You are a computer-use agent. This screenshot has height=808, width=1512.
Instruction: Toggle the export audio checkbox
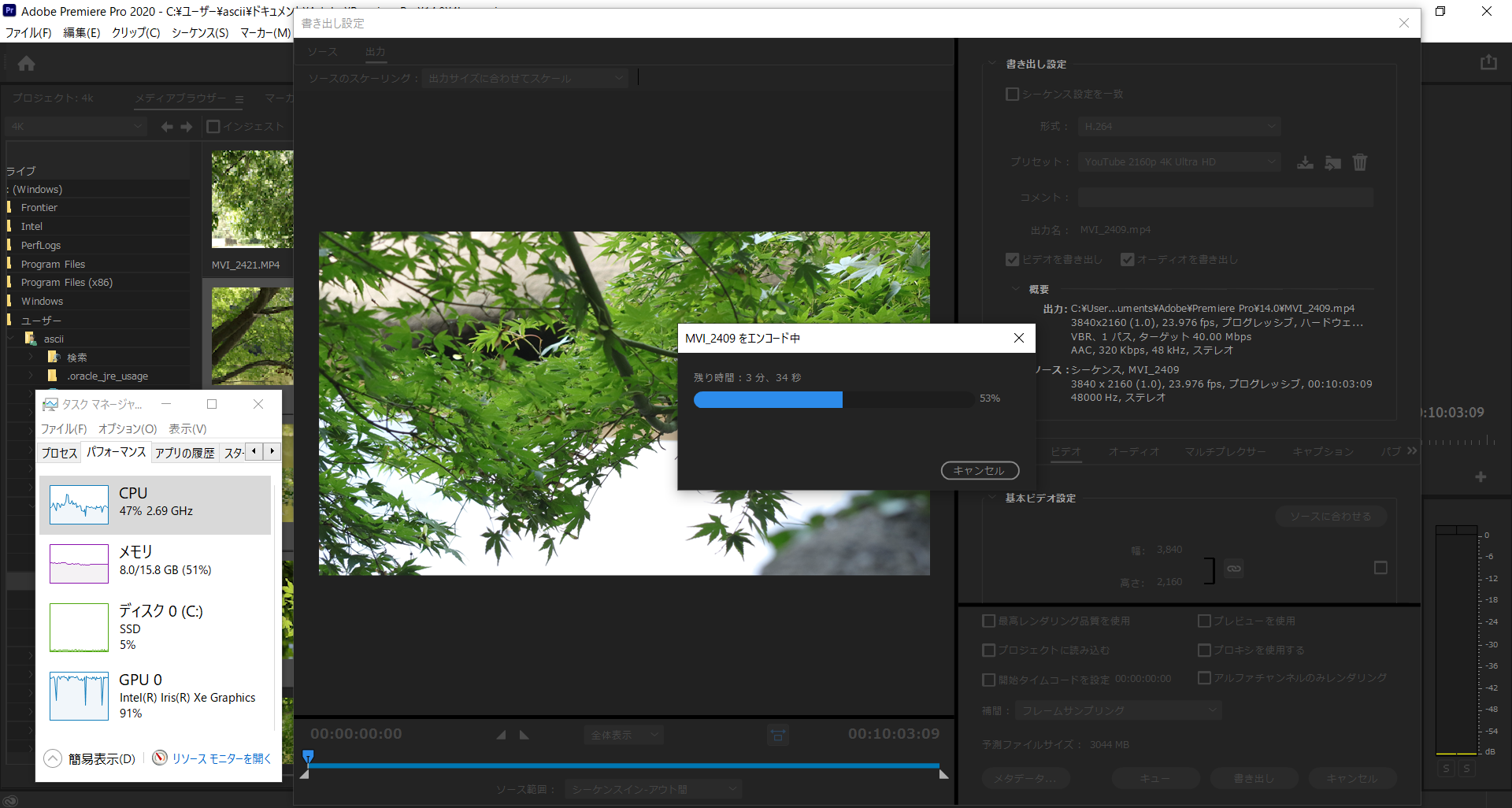click(1128, 260)
